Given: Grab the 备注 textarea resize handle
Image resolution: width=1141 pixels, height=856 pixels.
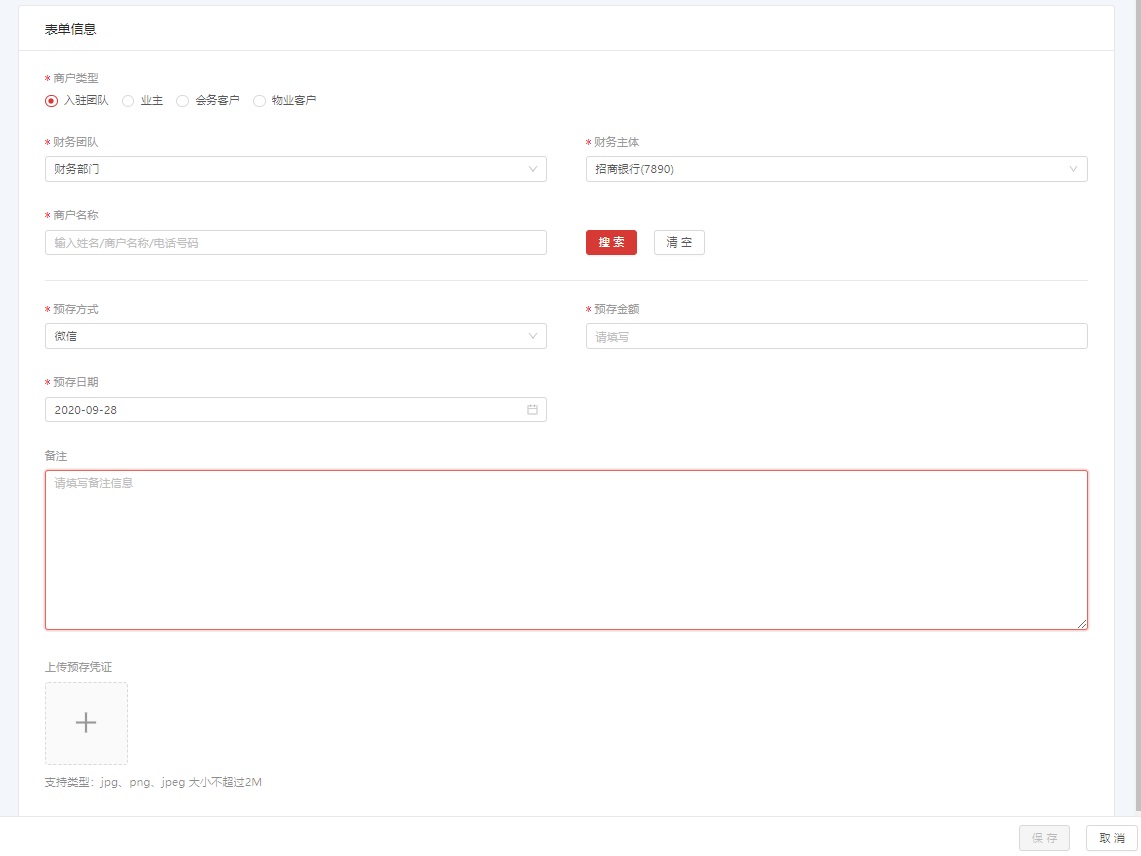Looking at the screenshot, I should tap(1082, 624).
